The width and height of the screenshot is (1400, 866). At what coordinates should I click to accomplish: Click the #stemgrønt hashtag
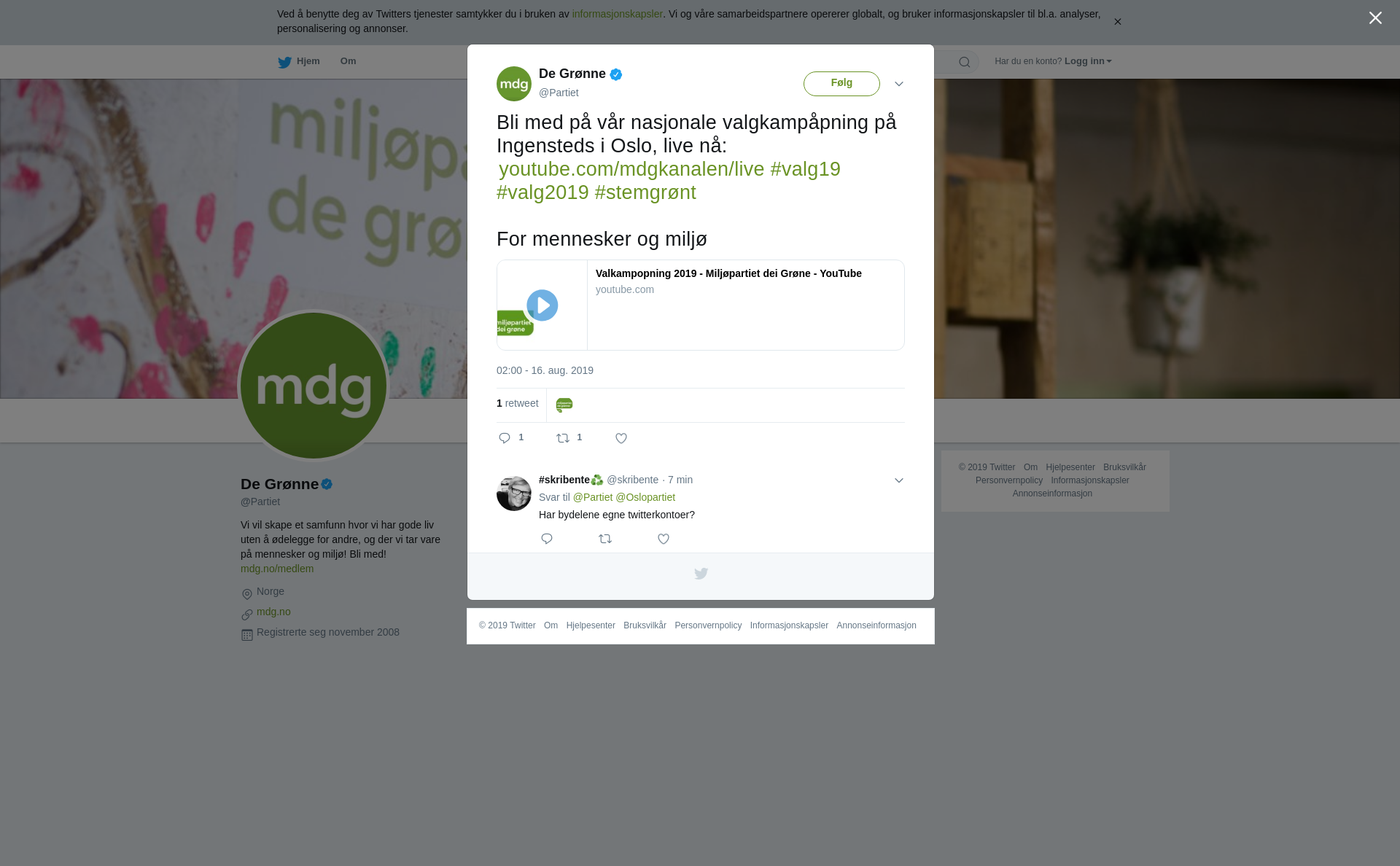click(x=645, y=192)
